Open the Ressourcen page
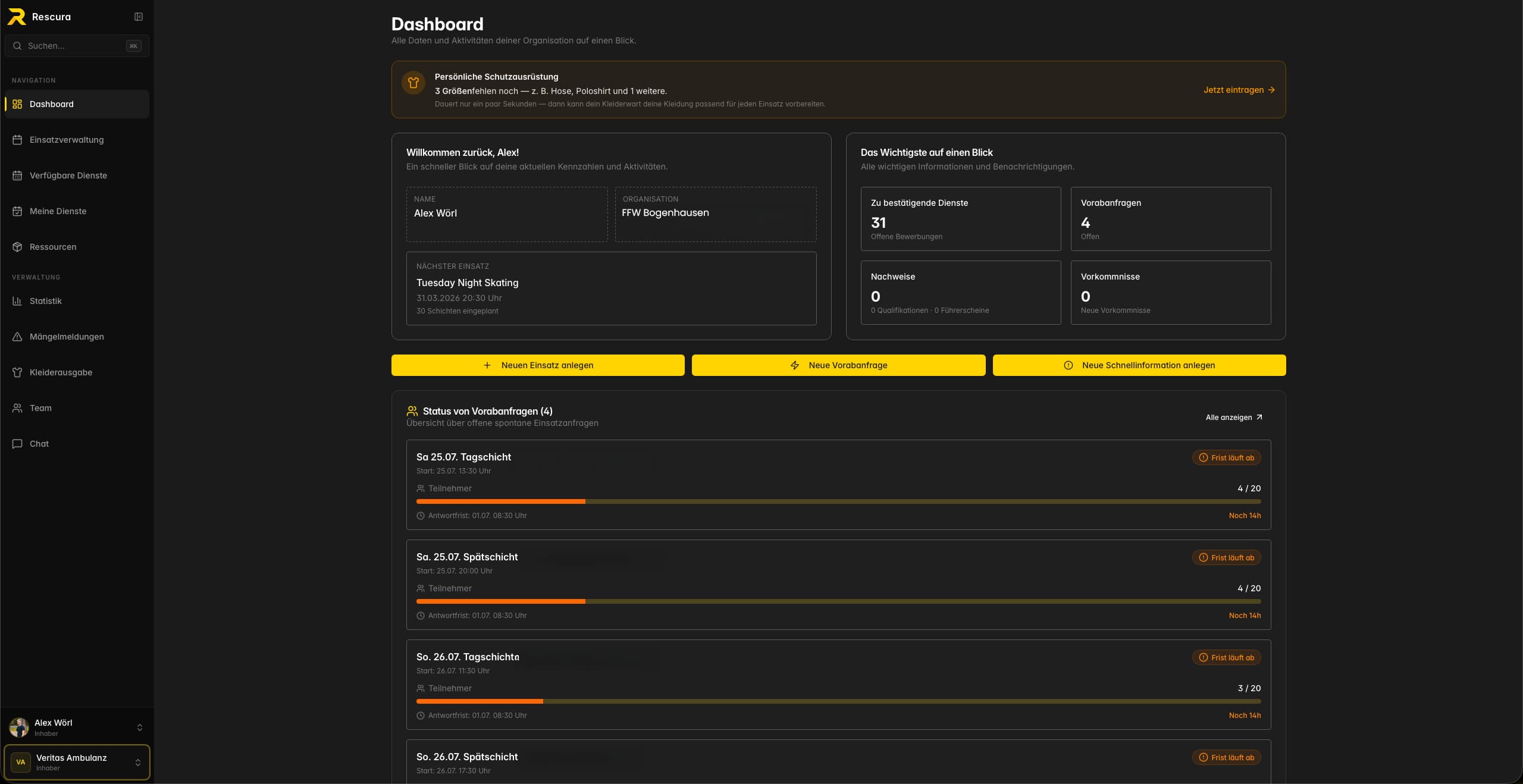The height and width of the screenshot is (784, 1523). [77, 247]
